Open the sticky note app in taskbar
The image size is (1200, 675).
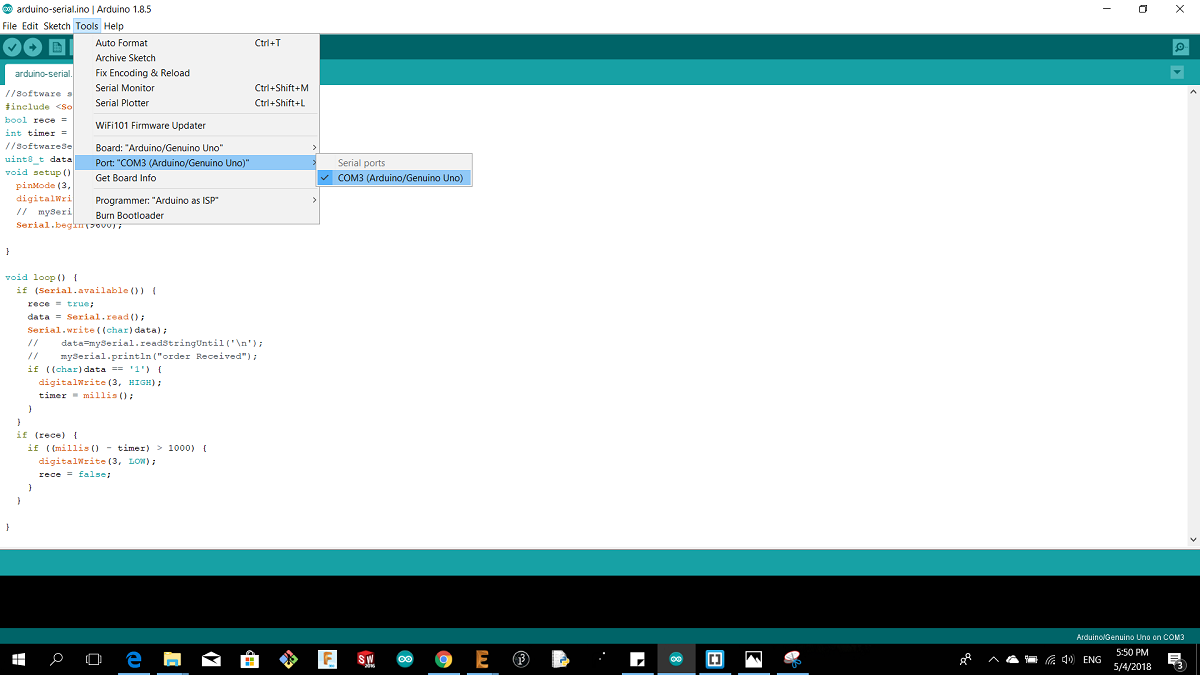[x=637, y=659]
